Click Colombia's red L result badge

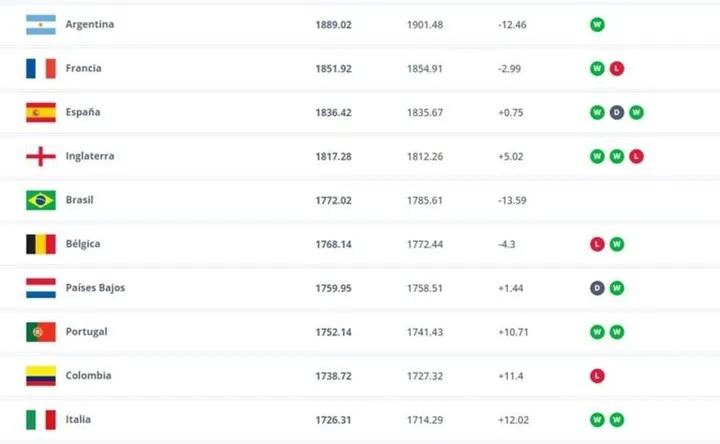click(x=597, y=376)
